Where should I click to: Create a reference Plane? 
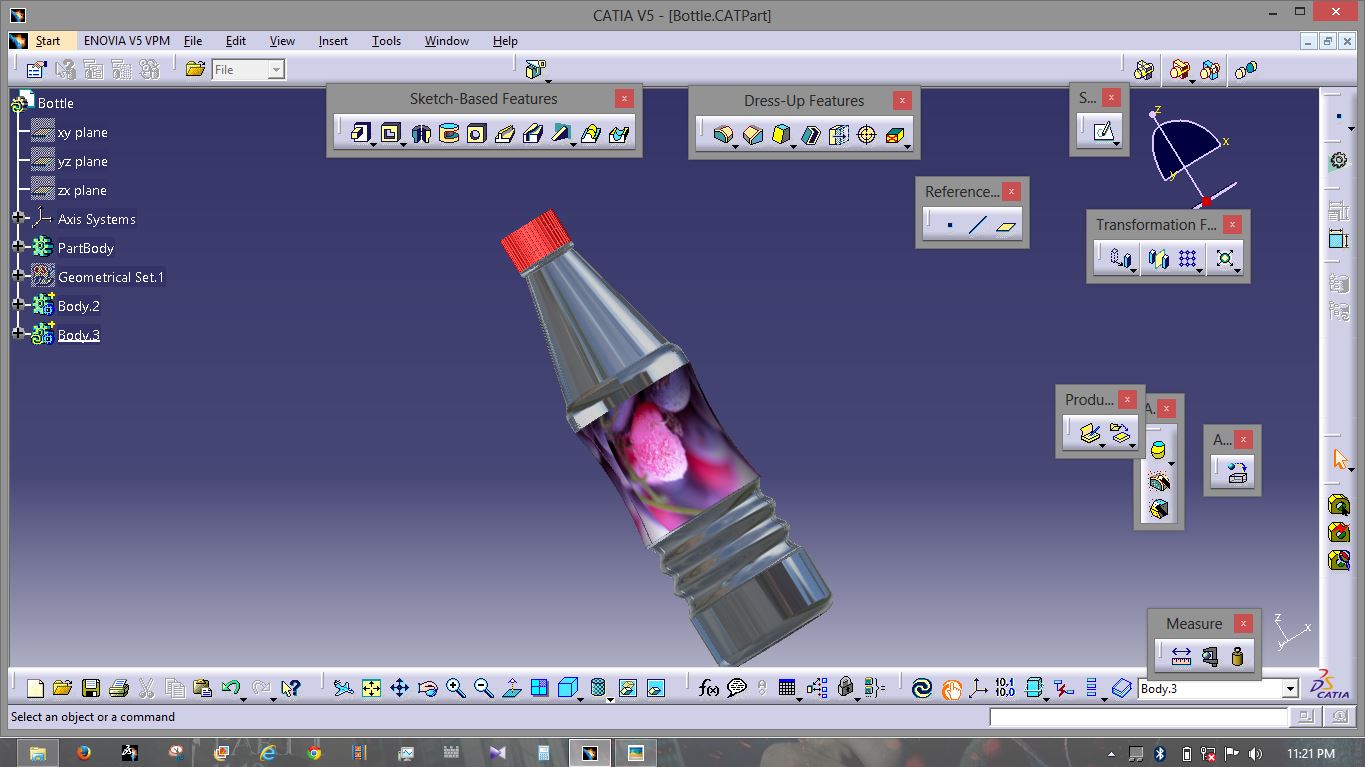(1006, 226)
